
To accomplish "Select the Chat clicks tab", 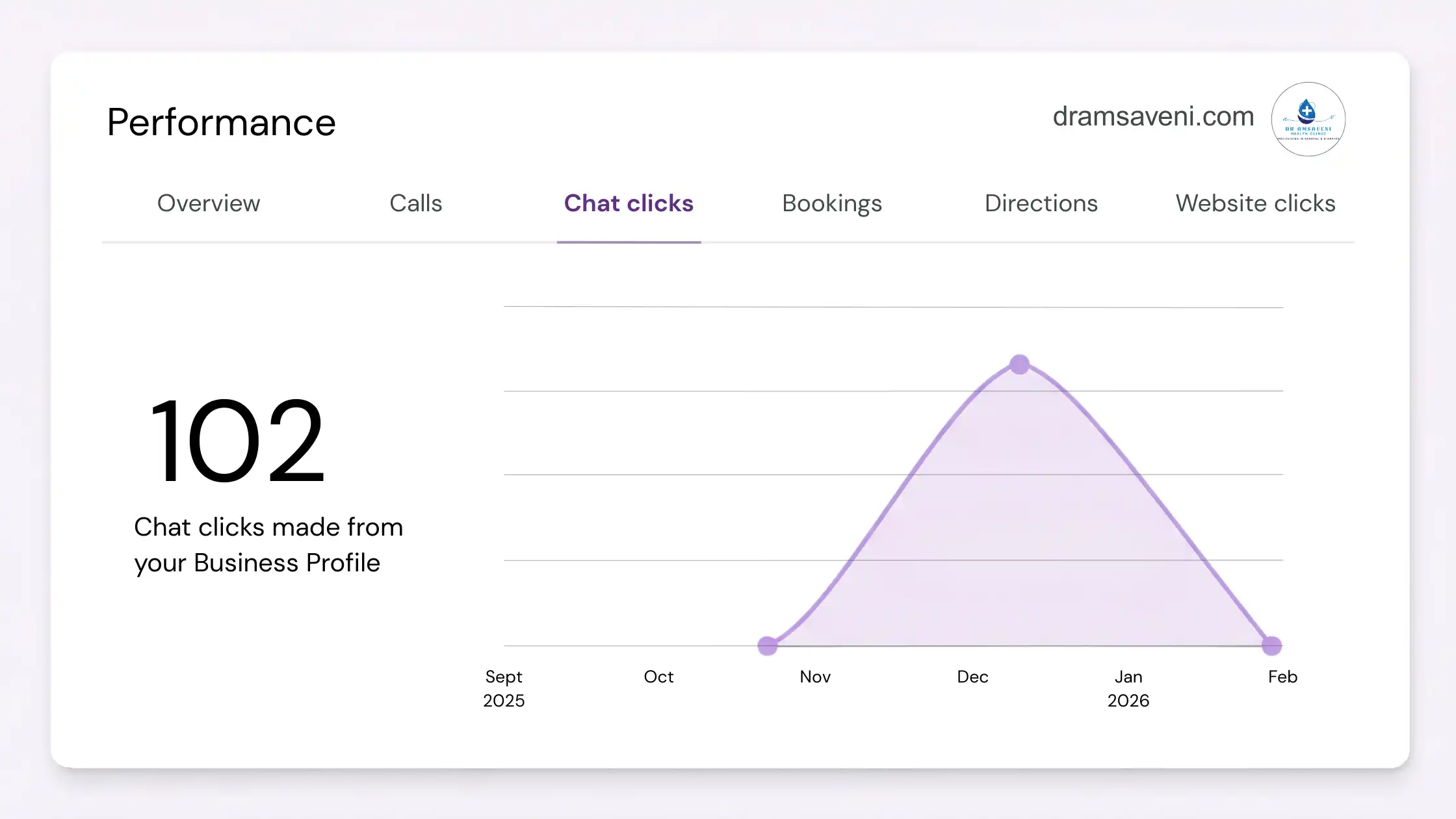I will (629, 203).
